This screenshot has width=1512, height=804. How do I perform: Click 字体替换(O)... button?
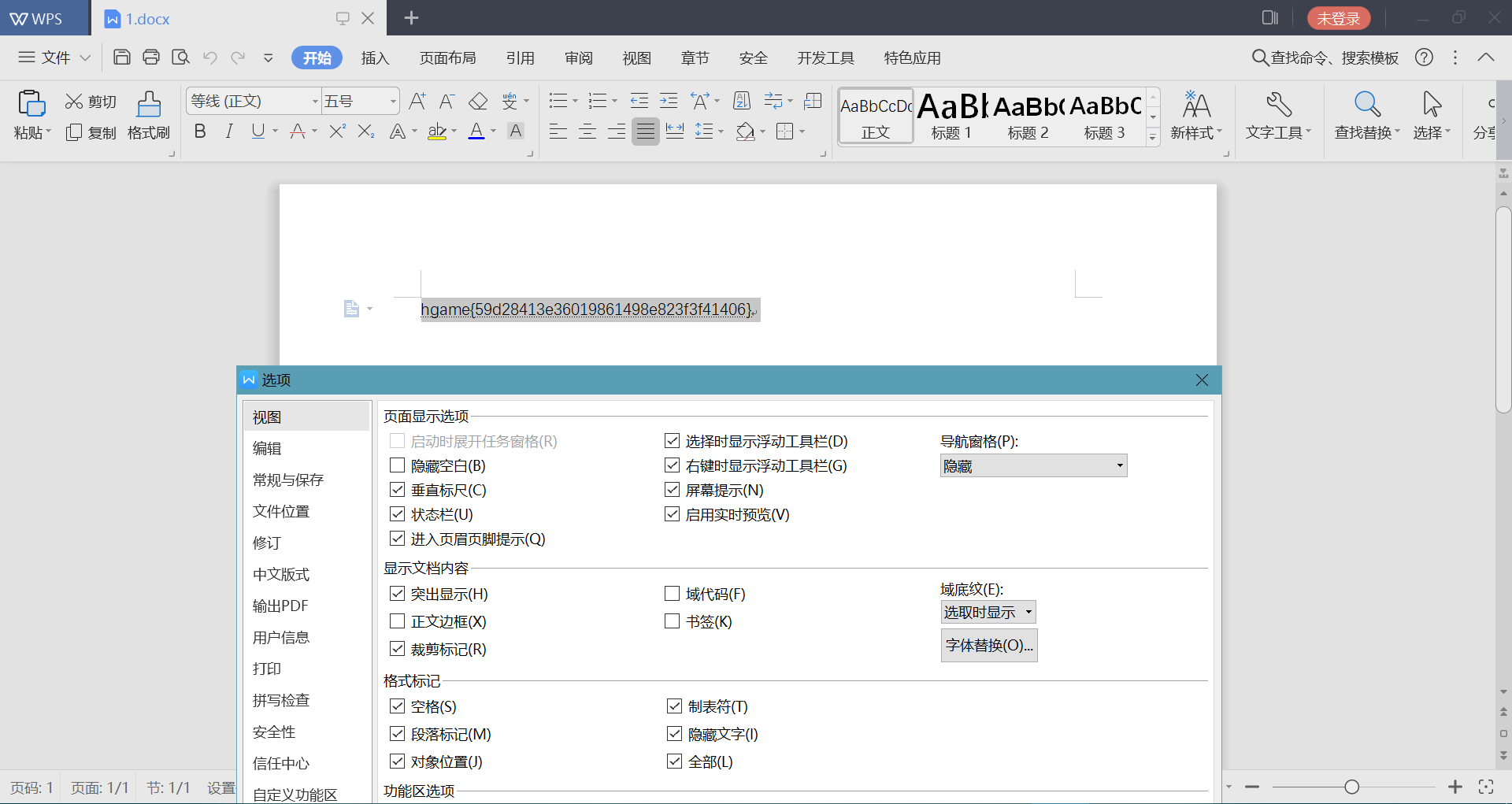point(989,645)
